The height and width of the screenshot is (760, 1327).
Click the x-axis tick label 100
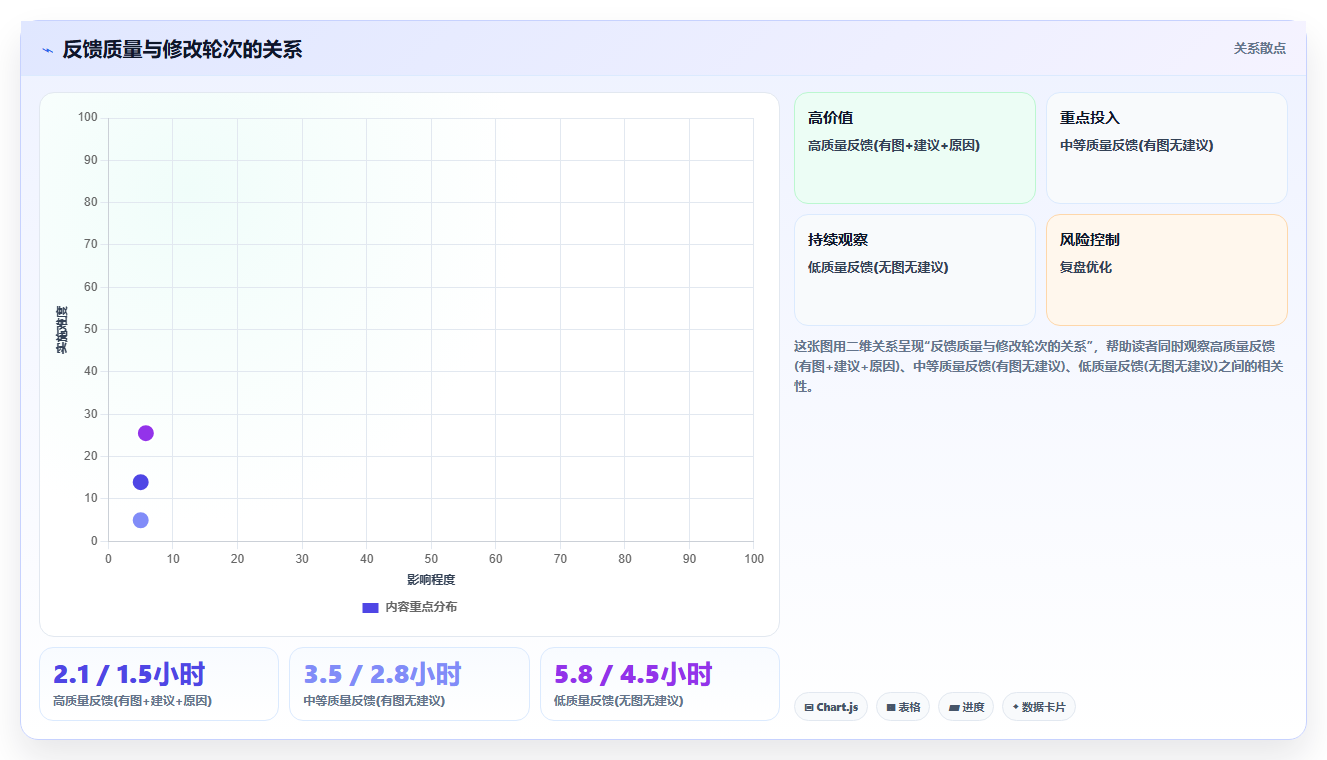pyautogui.click(x=754, y=559)
